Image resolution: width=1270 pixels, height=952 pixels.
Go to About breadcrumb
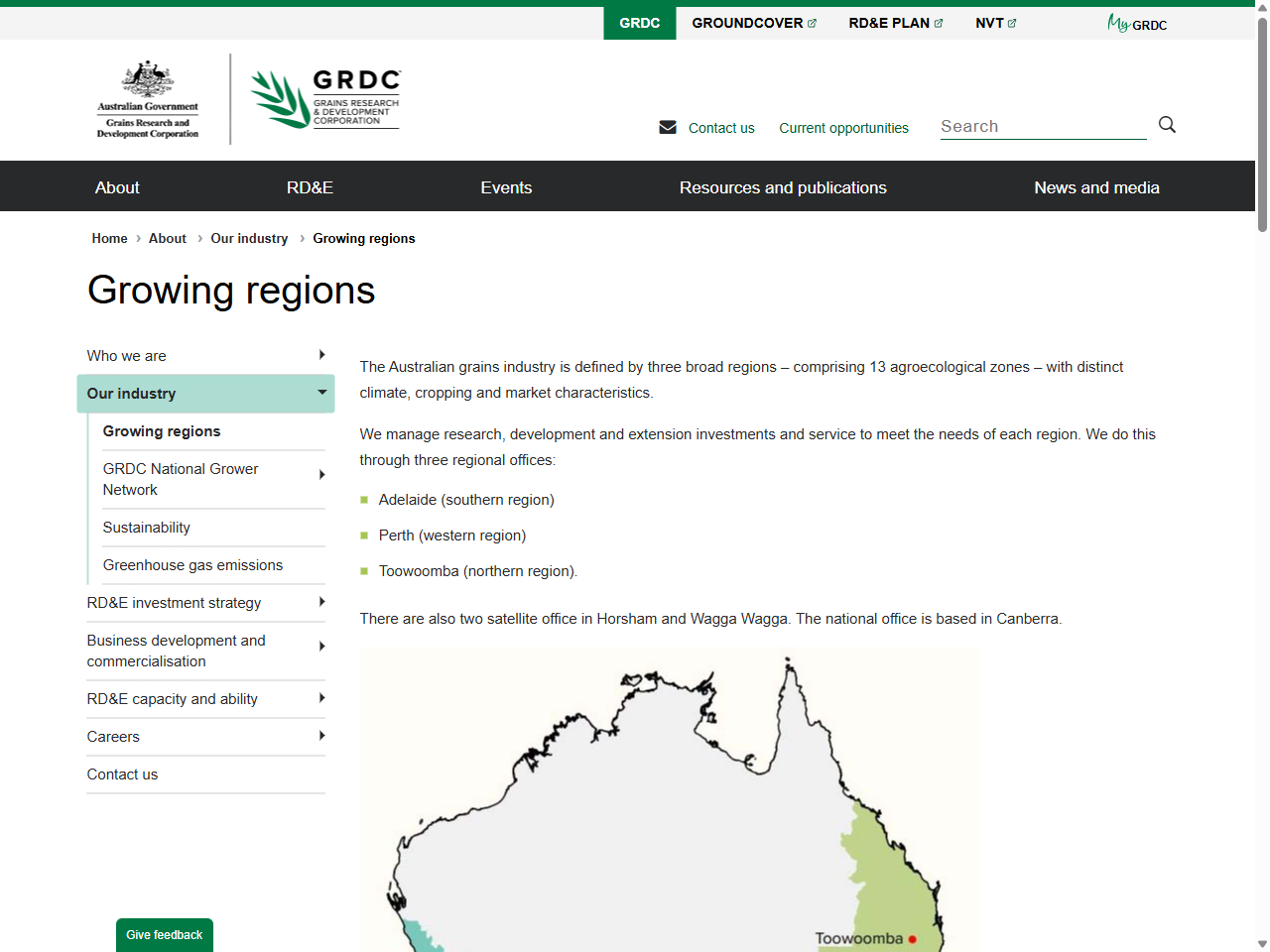coord(168,238)
